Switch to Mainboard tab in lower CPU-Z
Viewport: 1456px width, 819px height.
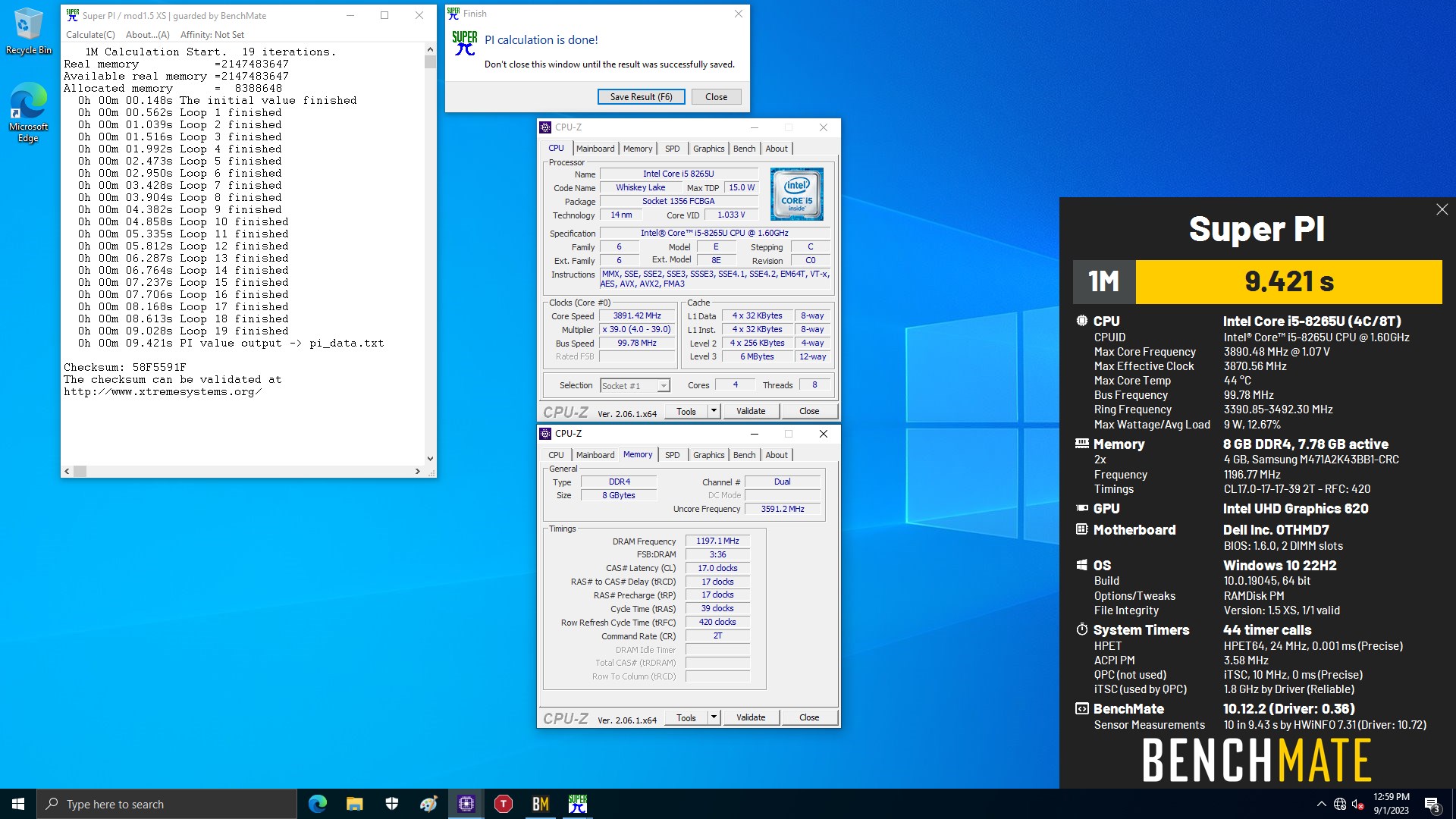click(595, 455)
